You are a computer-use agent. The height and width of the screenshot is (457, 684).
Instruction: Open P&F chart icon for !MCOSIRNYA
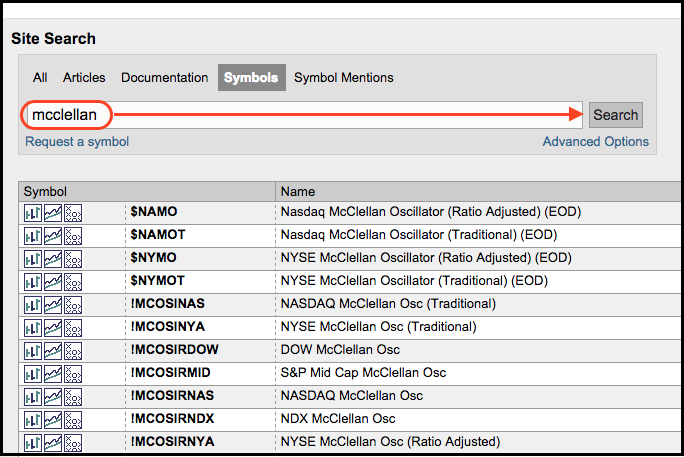[x=73, y=443]
